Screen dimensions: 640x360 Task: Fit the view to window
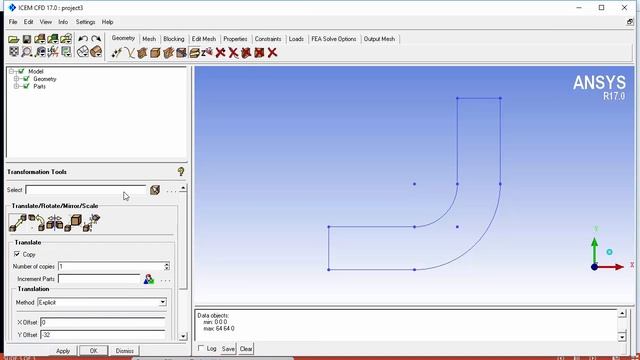[x=13, y=52]
